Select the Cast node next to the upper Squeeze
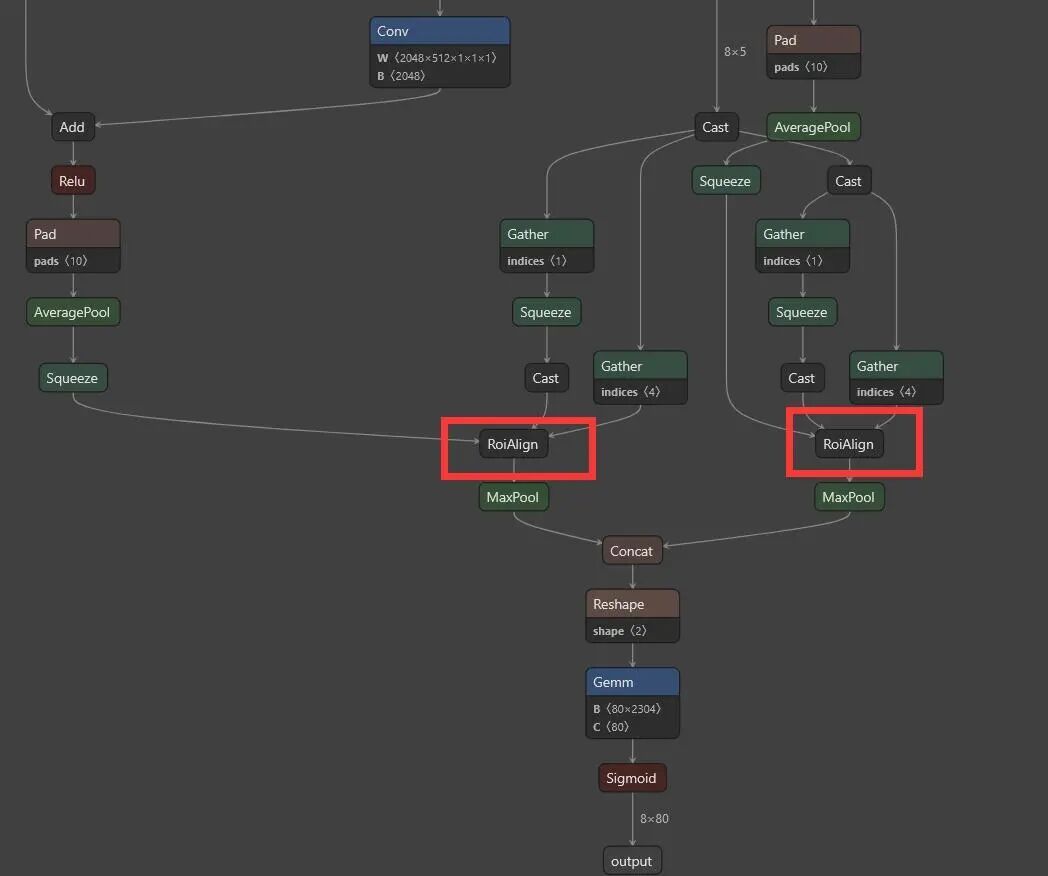Image resolution: width=1048 pixels, height=876 pixels. [849, 181]
